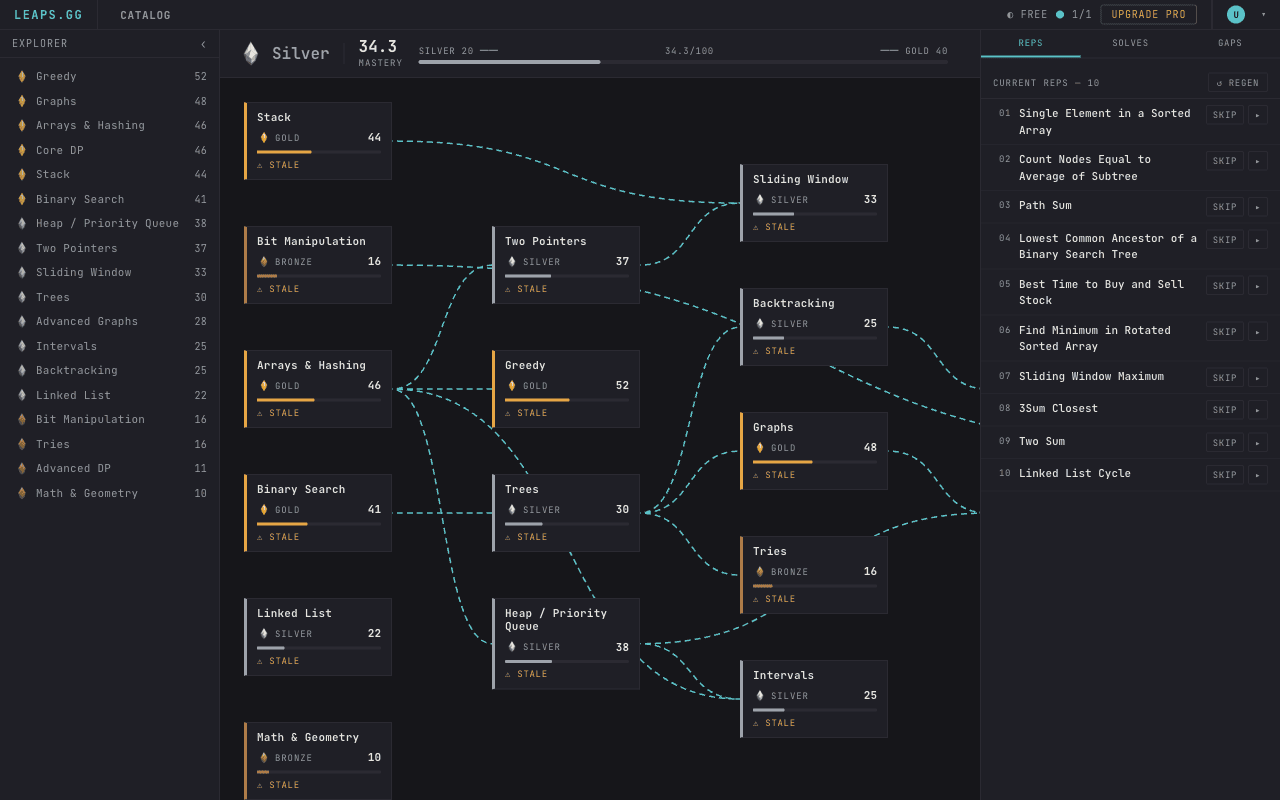Open the Sliding Window Maximum problem
Screen dimensions: 1280x800
1091,377
